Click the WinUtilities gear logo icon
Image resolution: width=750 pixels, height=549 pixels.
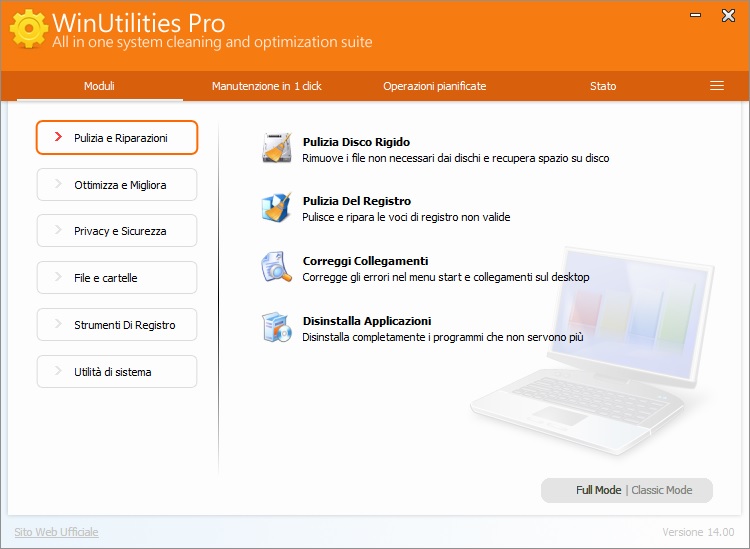click(x=29, y=29)
